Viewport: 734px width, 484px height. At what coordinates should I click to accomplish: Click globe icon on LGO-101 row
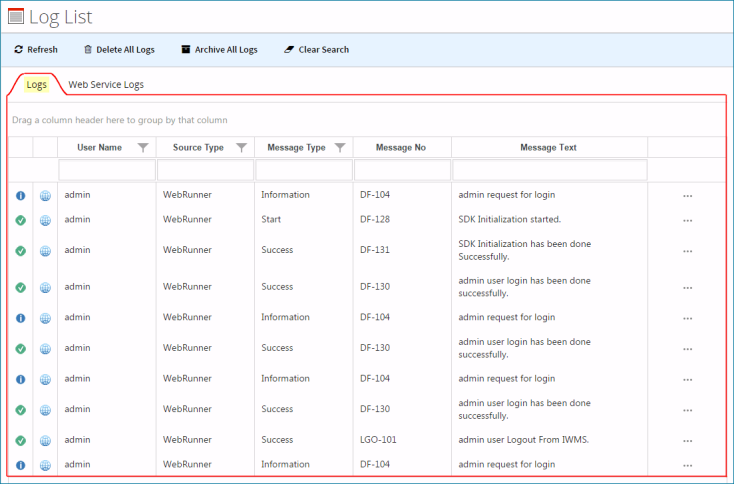(45, 440)
